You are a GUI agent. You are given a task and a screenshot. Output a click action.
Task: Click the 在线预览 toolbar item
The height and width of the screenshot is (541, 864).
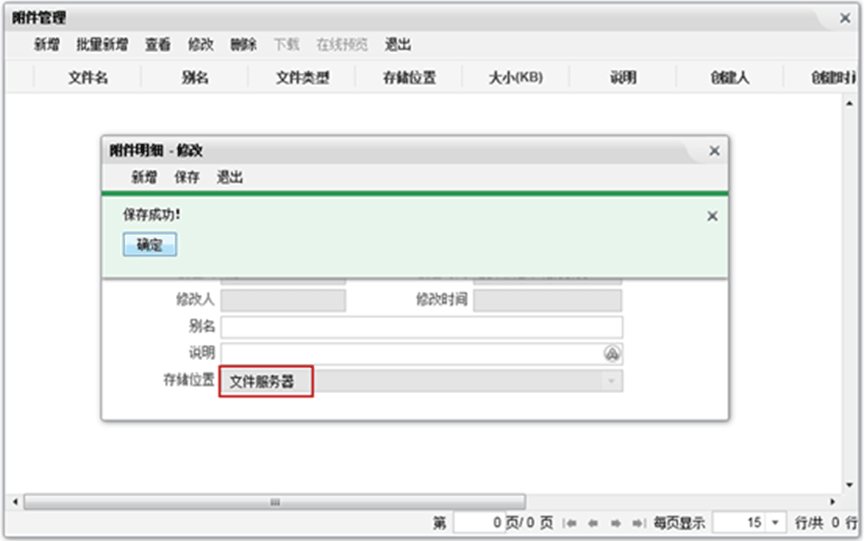click(342, 45)
